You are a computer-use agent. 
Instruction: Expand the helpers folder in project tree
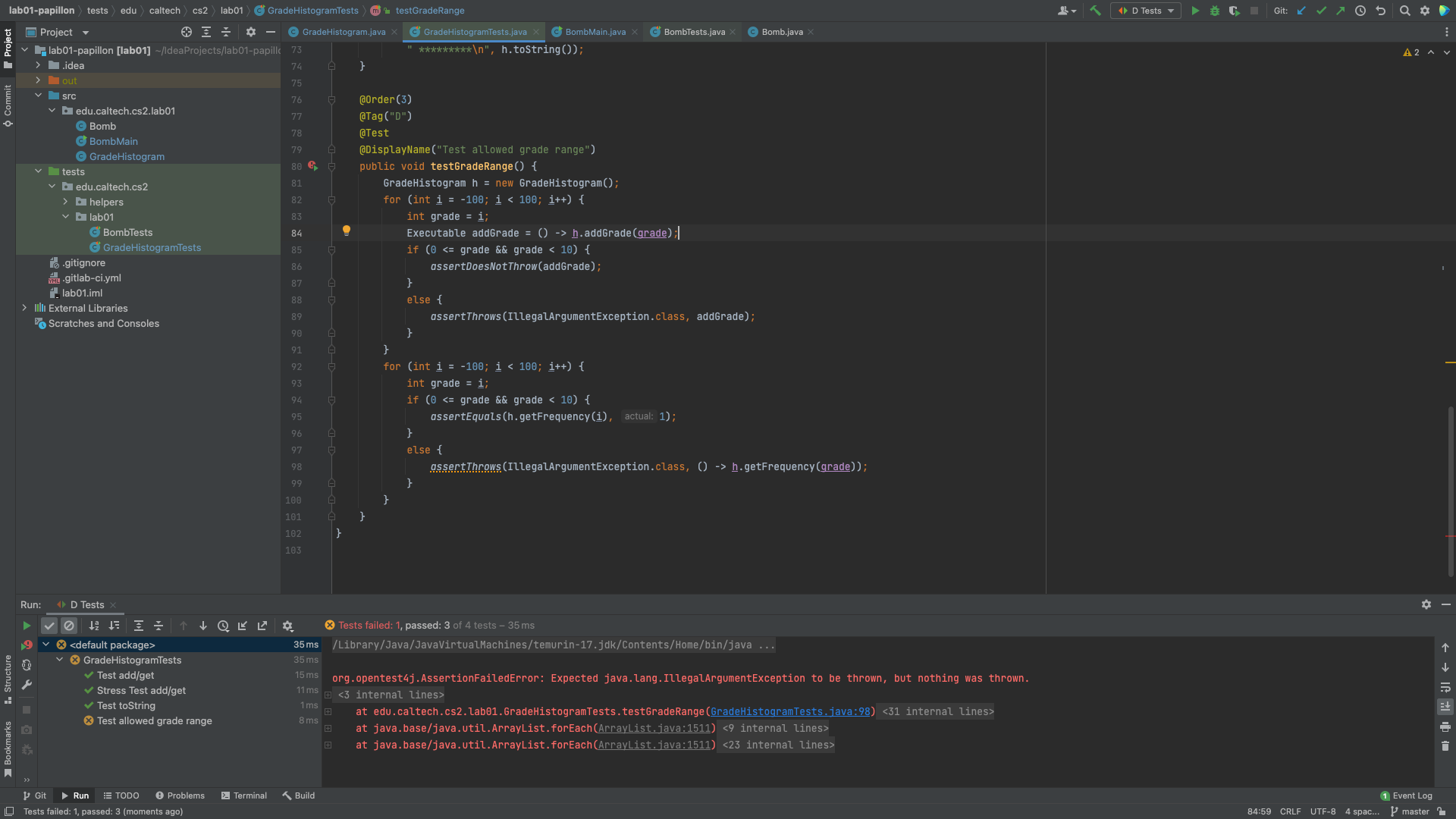65,202
